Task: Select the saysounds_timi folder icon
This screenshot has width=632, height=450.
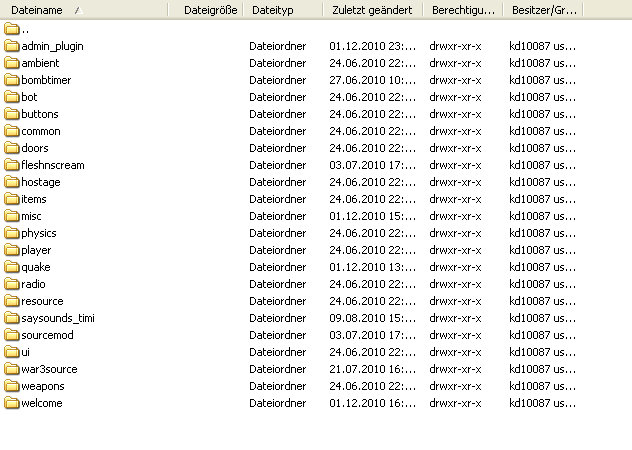Action: pos(11,318)
